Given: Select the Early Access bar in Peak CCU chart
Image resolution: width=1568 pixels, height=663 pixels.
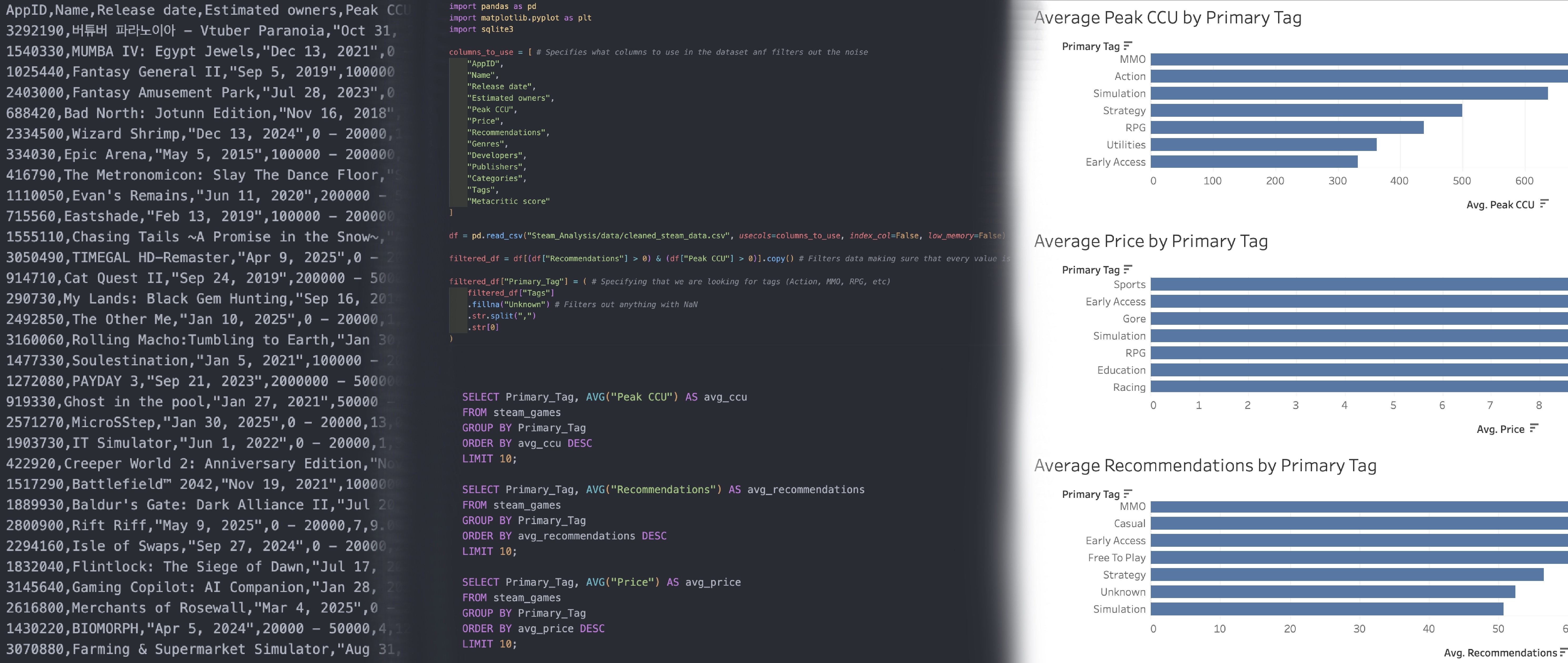Looking at the screenshot, I should [1254, 162].
